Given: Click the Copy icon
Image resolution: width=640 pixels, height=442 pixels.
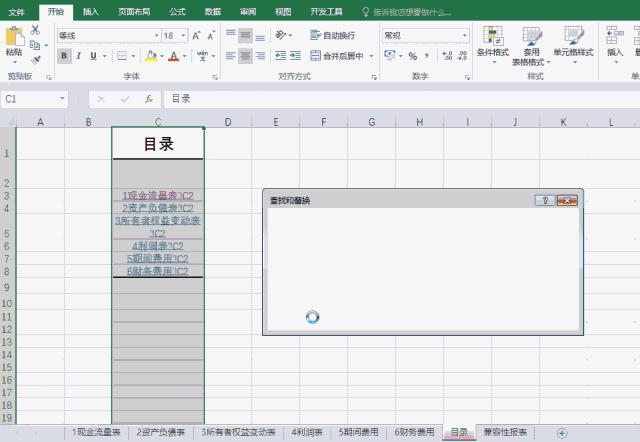Looking at the screenshot, I should click(x=35, y=45).
